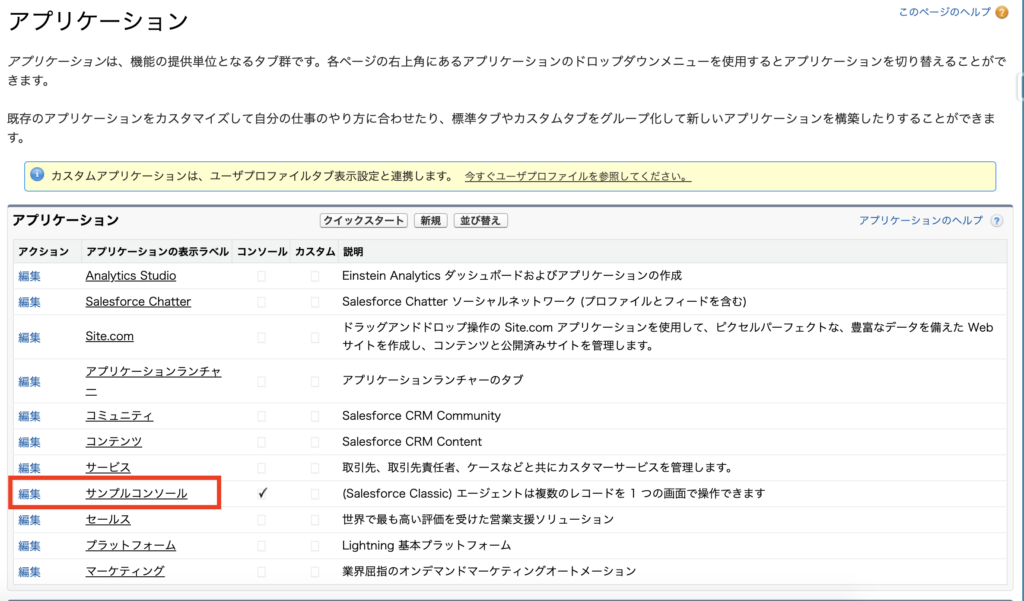Click the custom checkbox in Site.com row
The height and width of the screenshot is (601, 1024).
pos(315,337)
